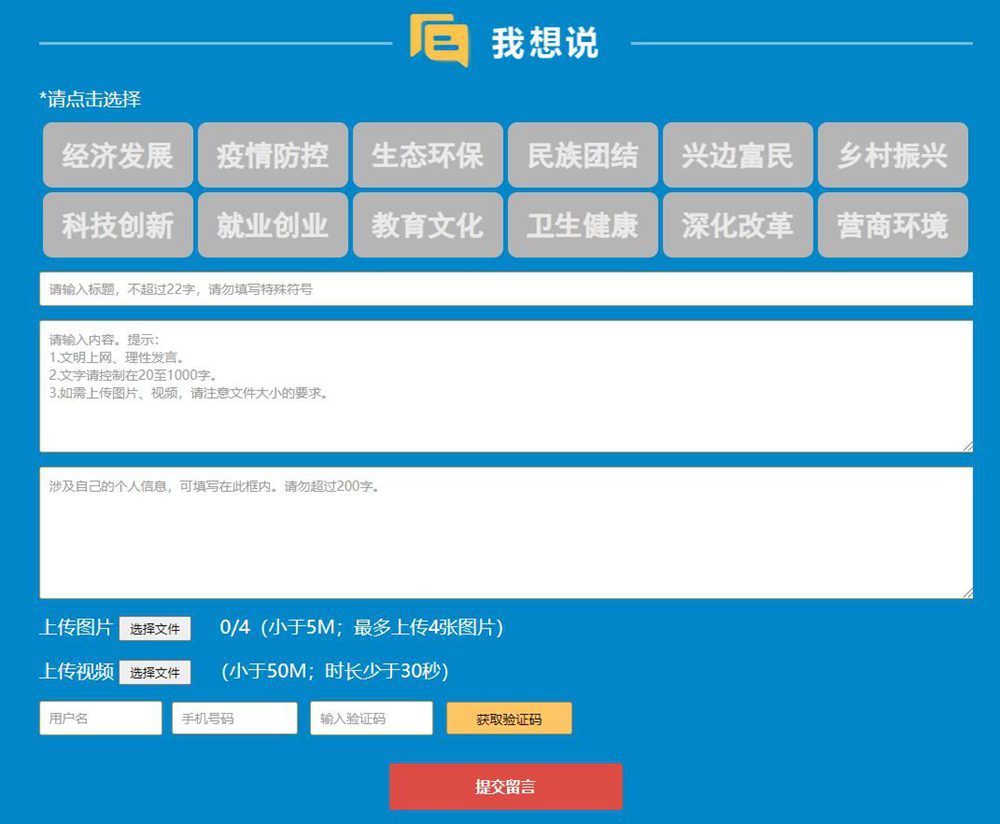The height and width of the screenshot is (824, 1000).
Task: Submit the form with 提交留言
Action: [x=505, y=787]
